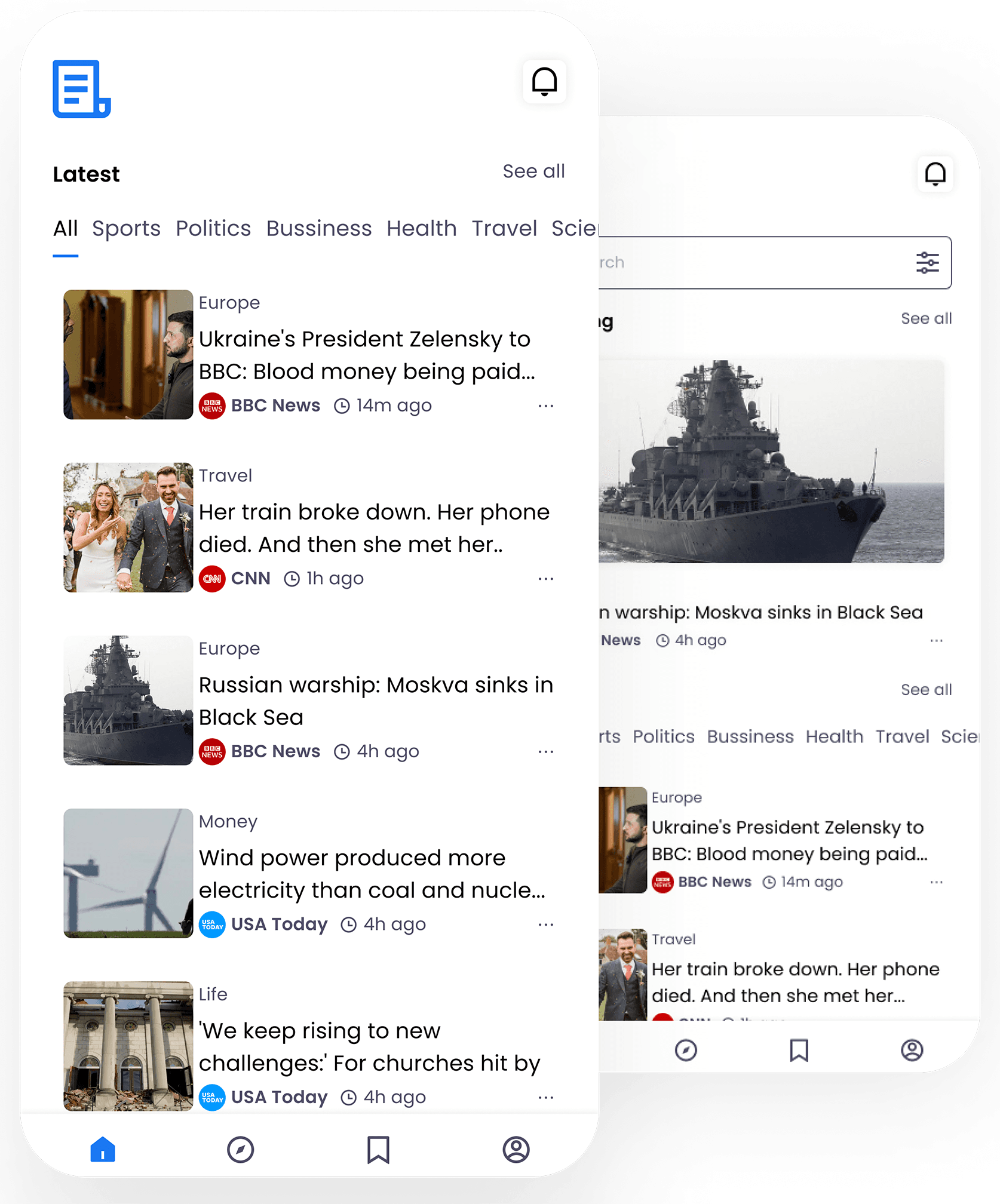Open search filter sliders icon
Viewport: 1000px width, 1204px height.
(927, 263)
